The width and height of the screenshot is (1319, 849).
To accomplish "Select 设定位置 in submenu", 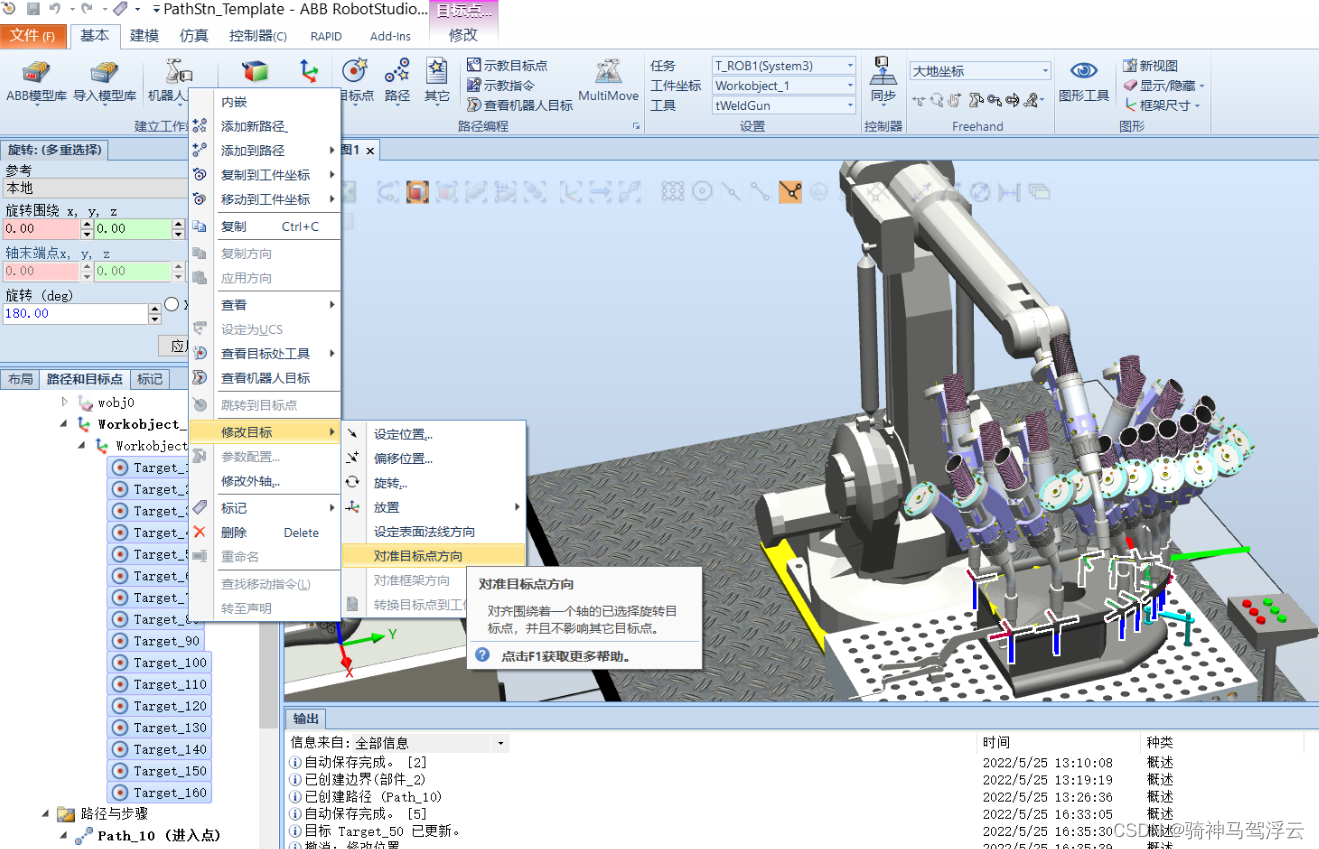I will pos(433,435).
